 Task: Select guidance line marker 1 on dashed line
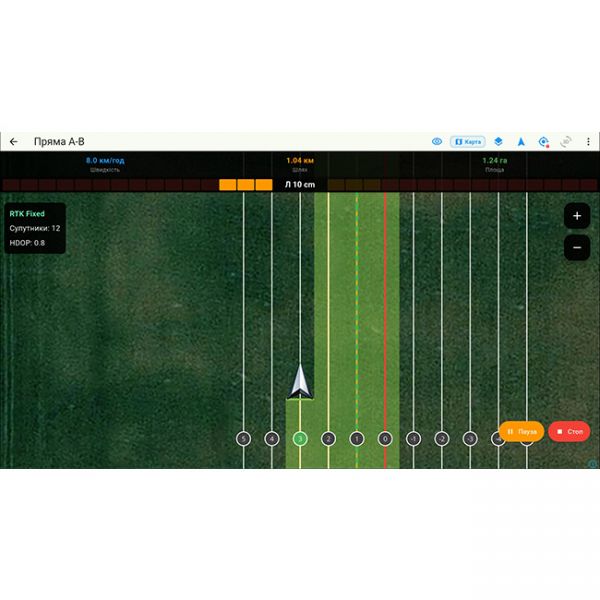point(357,439)
